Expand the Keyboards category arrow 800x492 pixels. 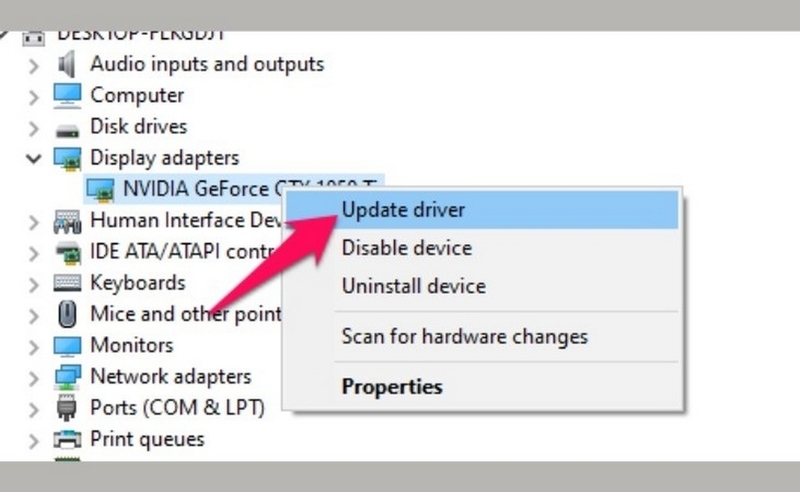(33, 284)
